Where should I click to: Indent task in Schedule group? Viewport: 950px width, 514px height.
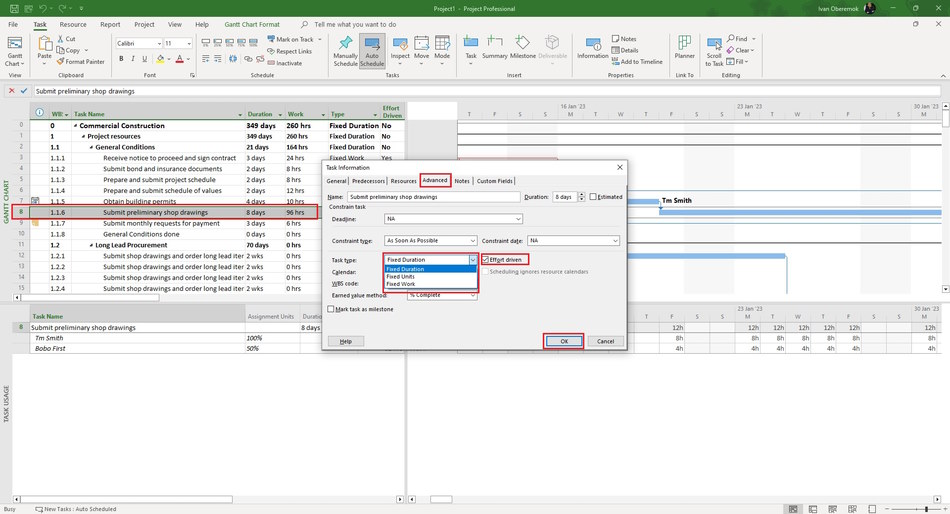[x=218, y=59]
